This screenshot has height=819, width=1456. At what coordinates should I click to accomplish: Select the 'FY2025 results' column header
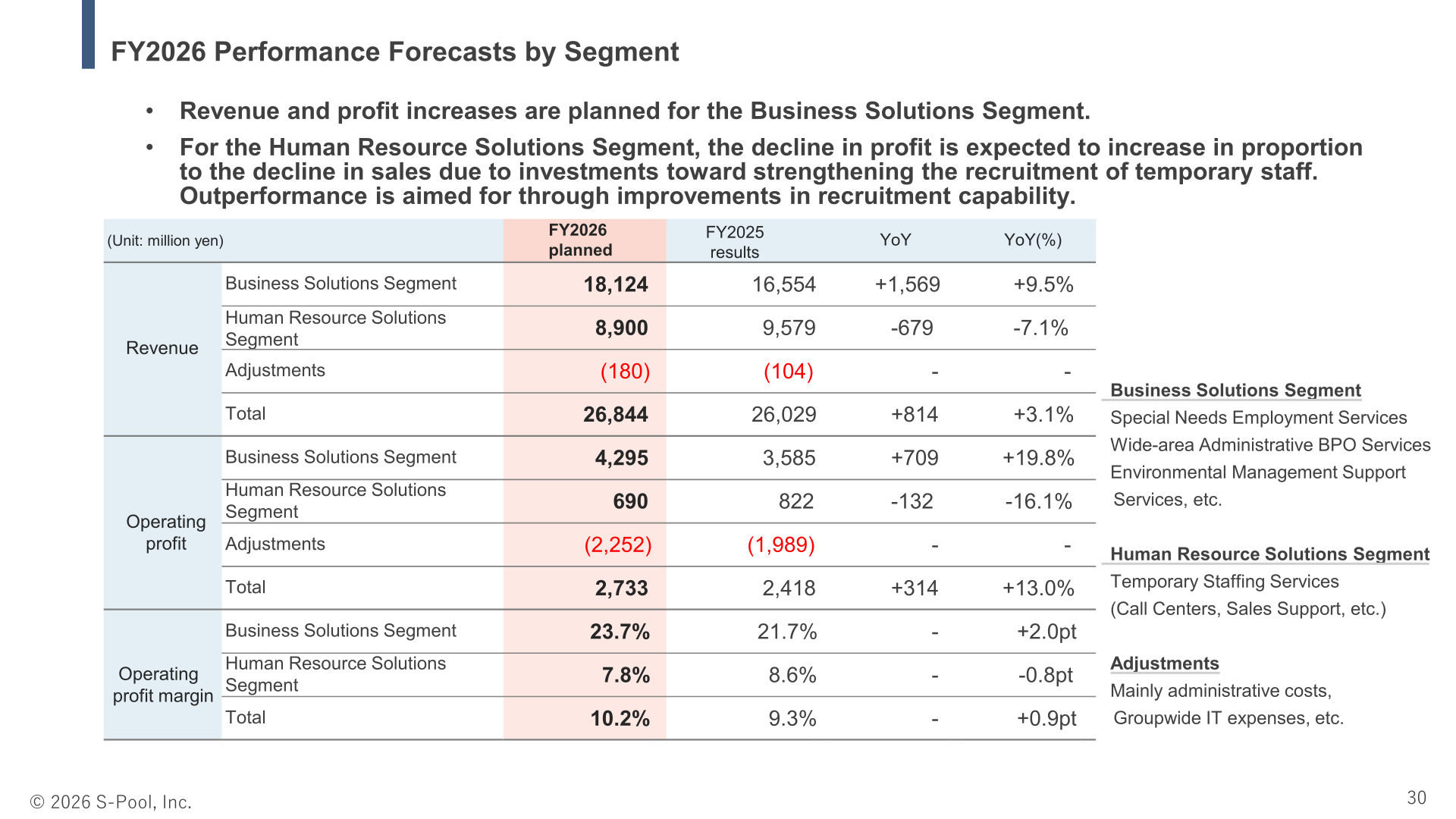735,242
